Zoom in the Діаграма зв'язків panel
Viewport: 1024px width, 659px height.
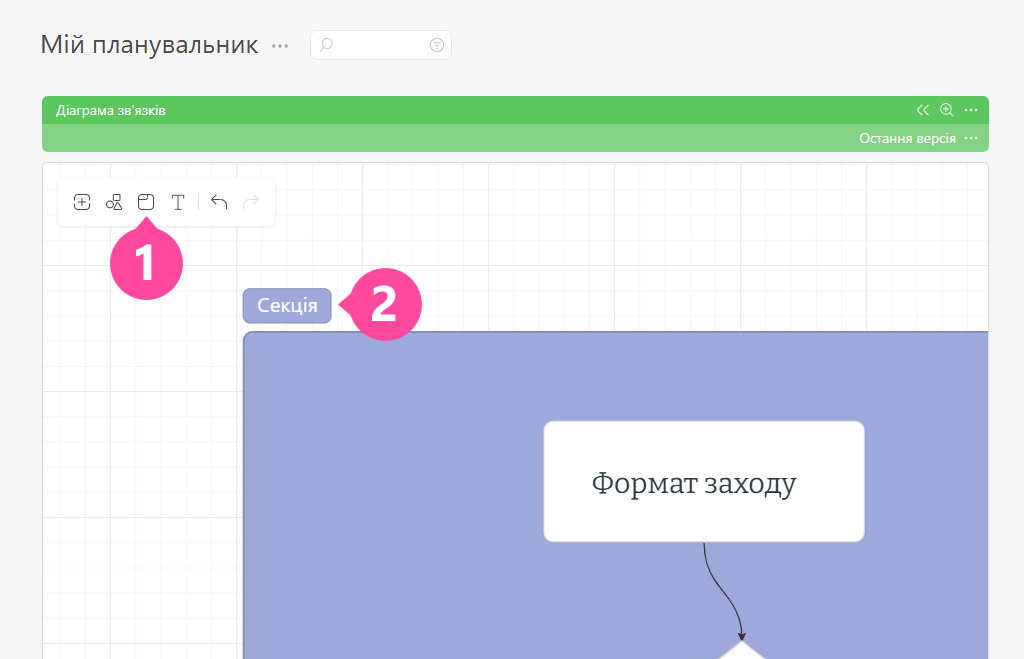pyautogui.click(x=946, y=110)
